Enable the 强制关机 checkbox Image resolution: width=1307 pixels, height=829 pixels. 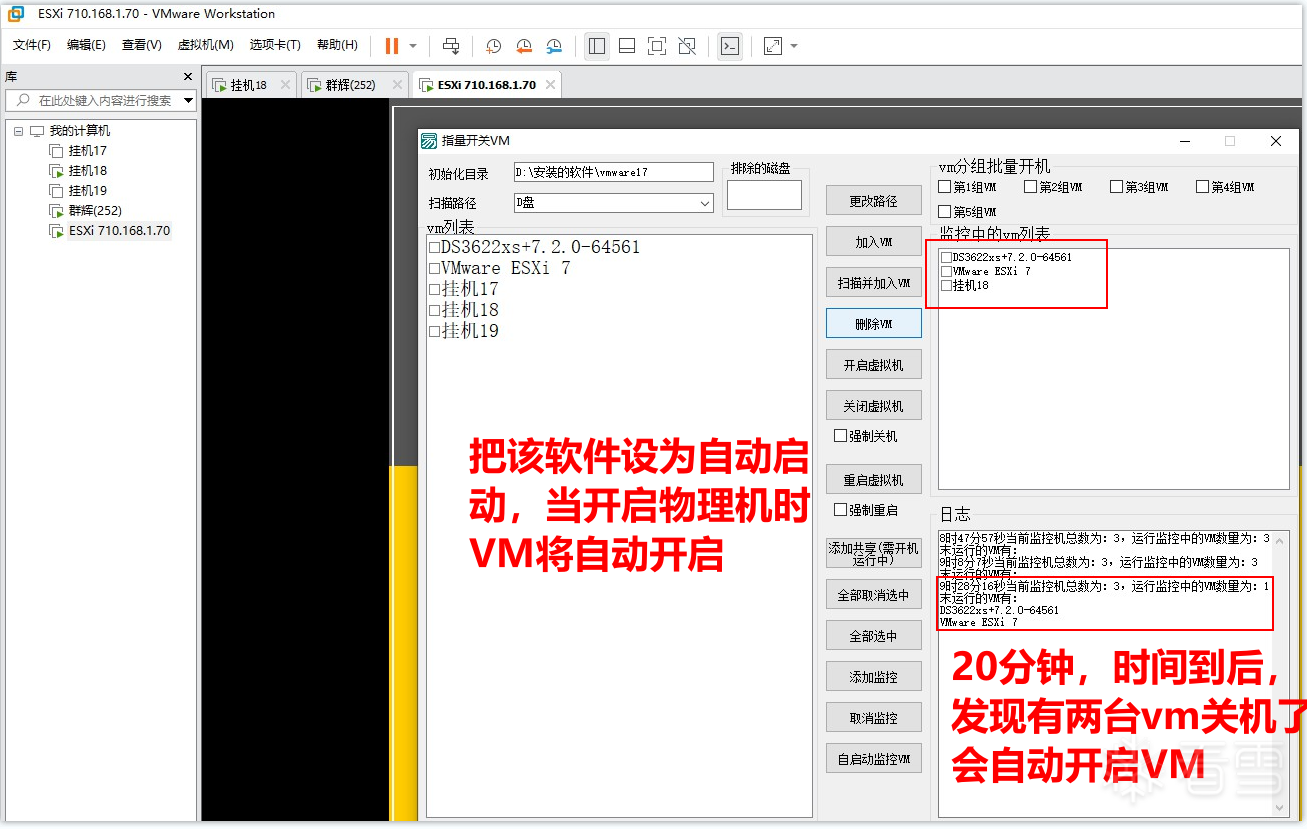(840, 436)
